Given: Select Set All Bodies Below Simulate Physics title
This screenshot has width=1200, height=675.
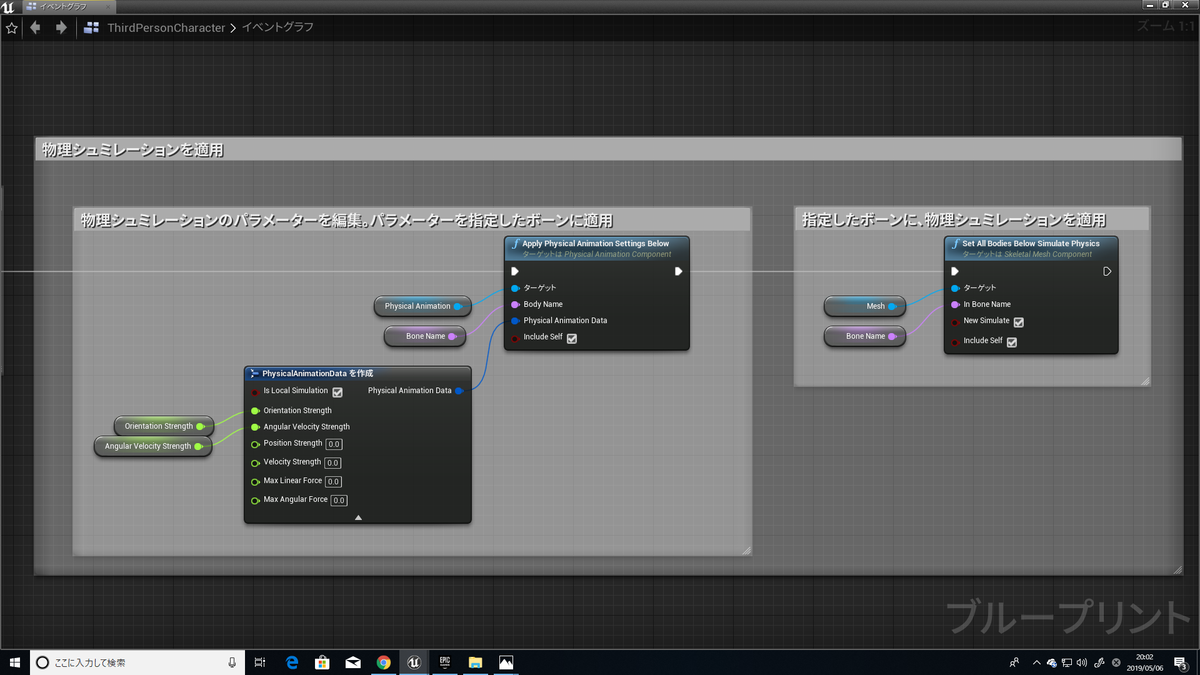Looking at the screenshot, I should point(1030,243).
